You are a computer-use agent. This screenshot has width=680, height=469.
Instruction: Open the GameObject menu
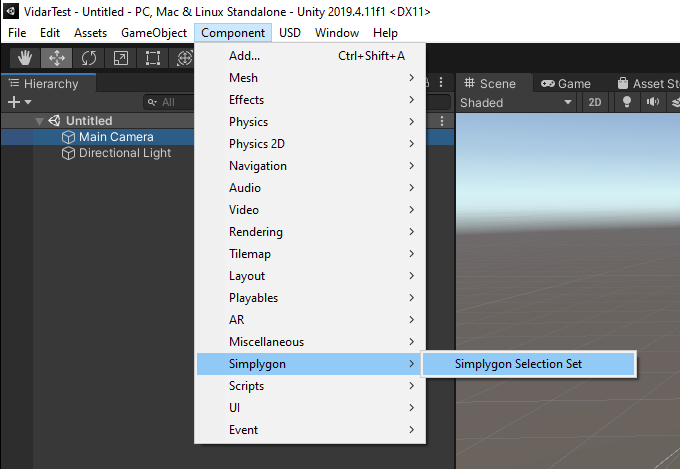click(x=154, y=33)
